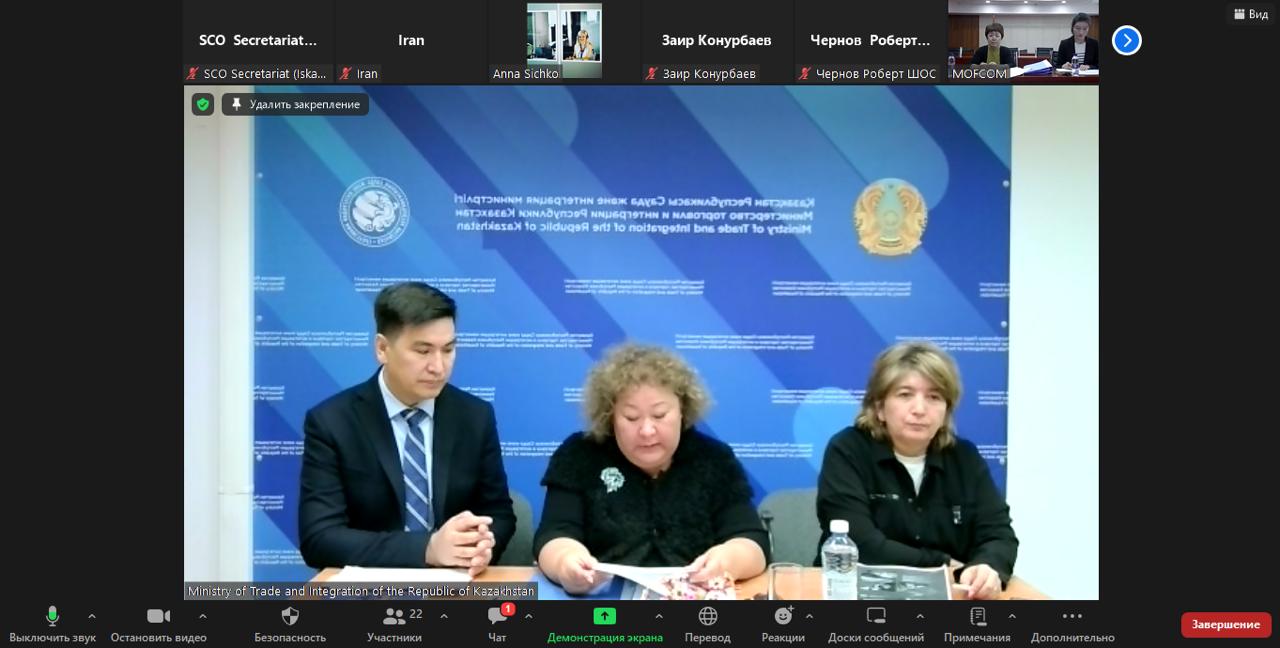
Task: Open the Перевод interpretation globe
Action: point(708,625)
